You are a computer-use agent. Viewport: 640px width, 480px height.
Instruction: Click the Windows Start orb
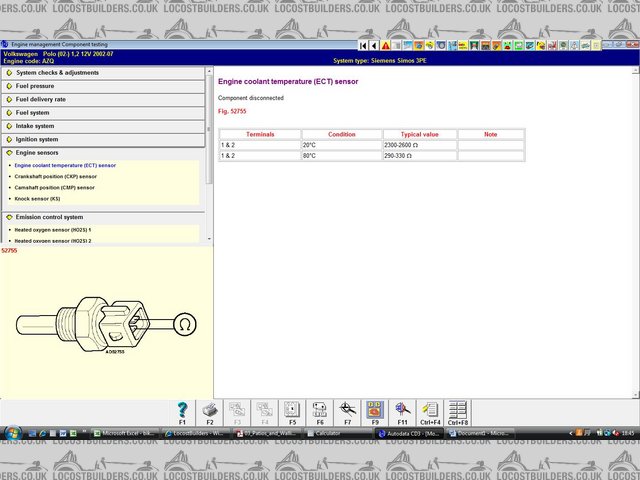pyautogui.click(x=13, y=433)
